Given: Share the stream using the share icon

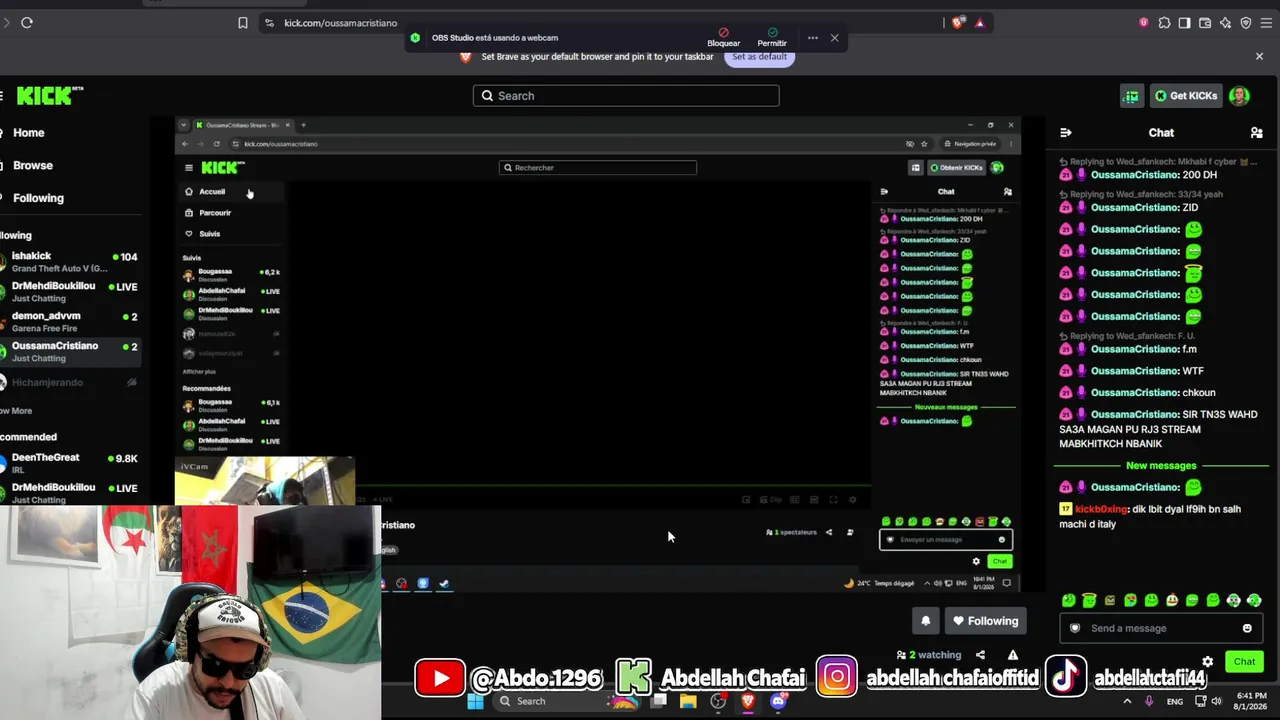Looking at the screenshot, I should pyautogui.click(x=980, y=655).
